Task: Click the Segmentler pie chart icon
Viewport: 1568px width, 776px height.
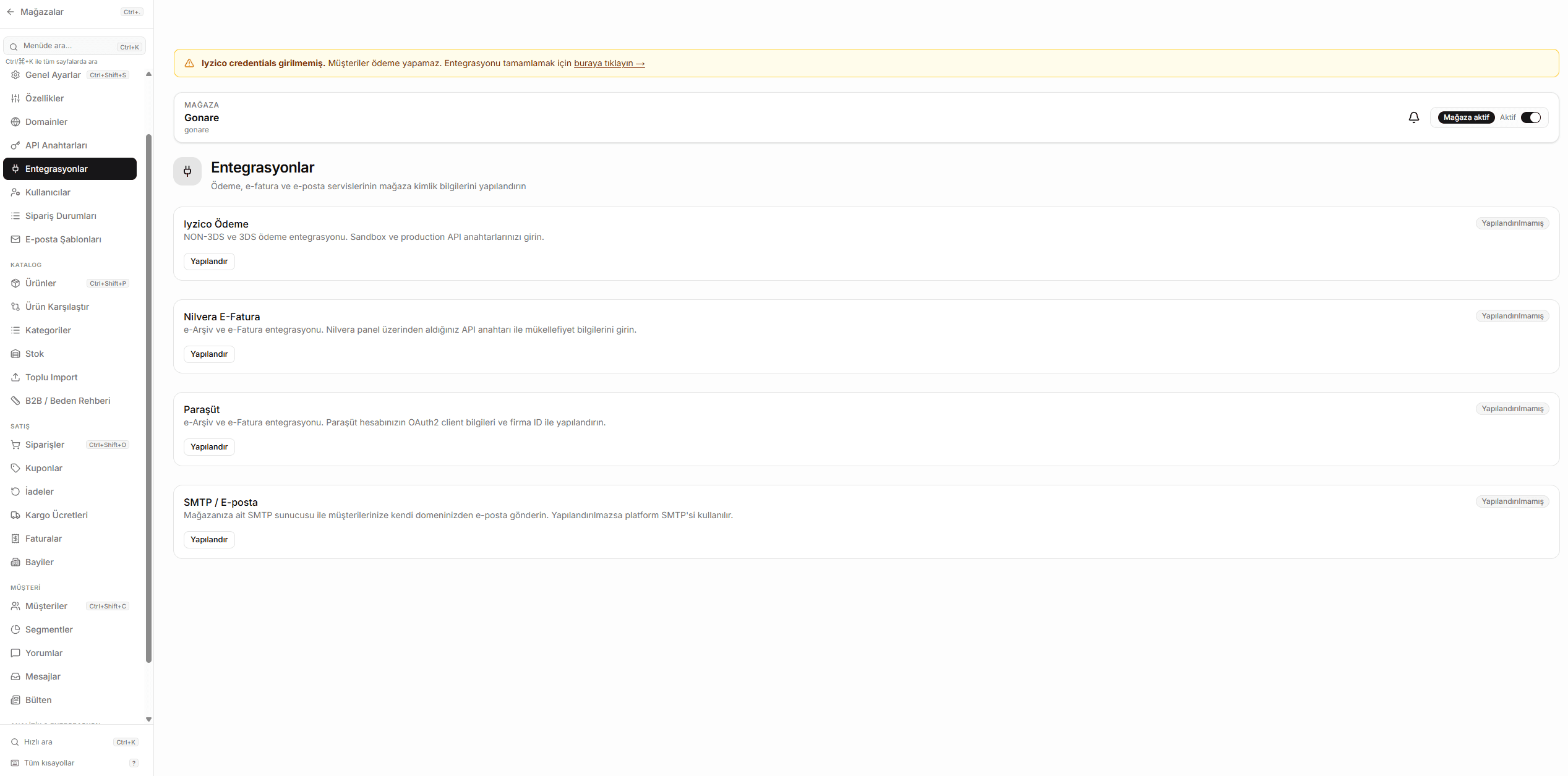Action: 15,629
